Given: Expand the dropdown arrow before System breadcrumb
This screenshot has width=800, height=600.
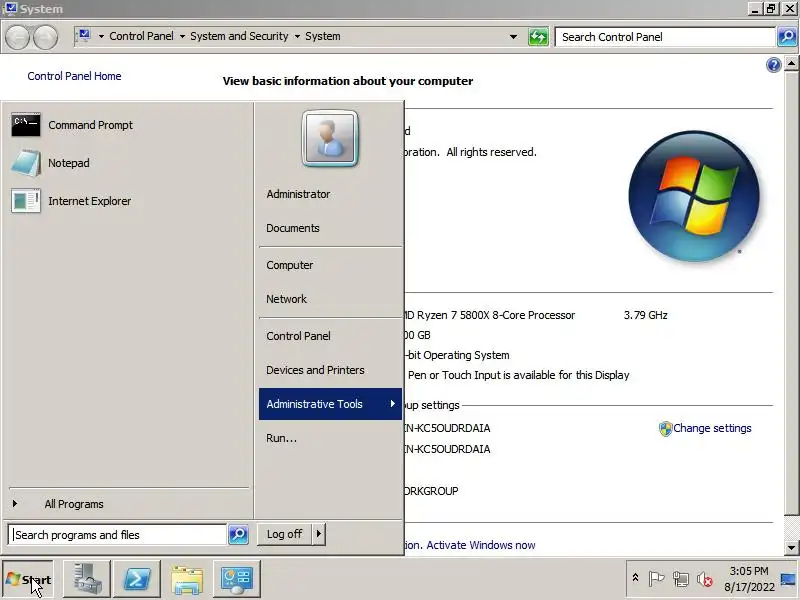Looking at the screenshot, I should coord(297,37).
